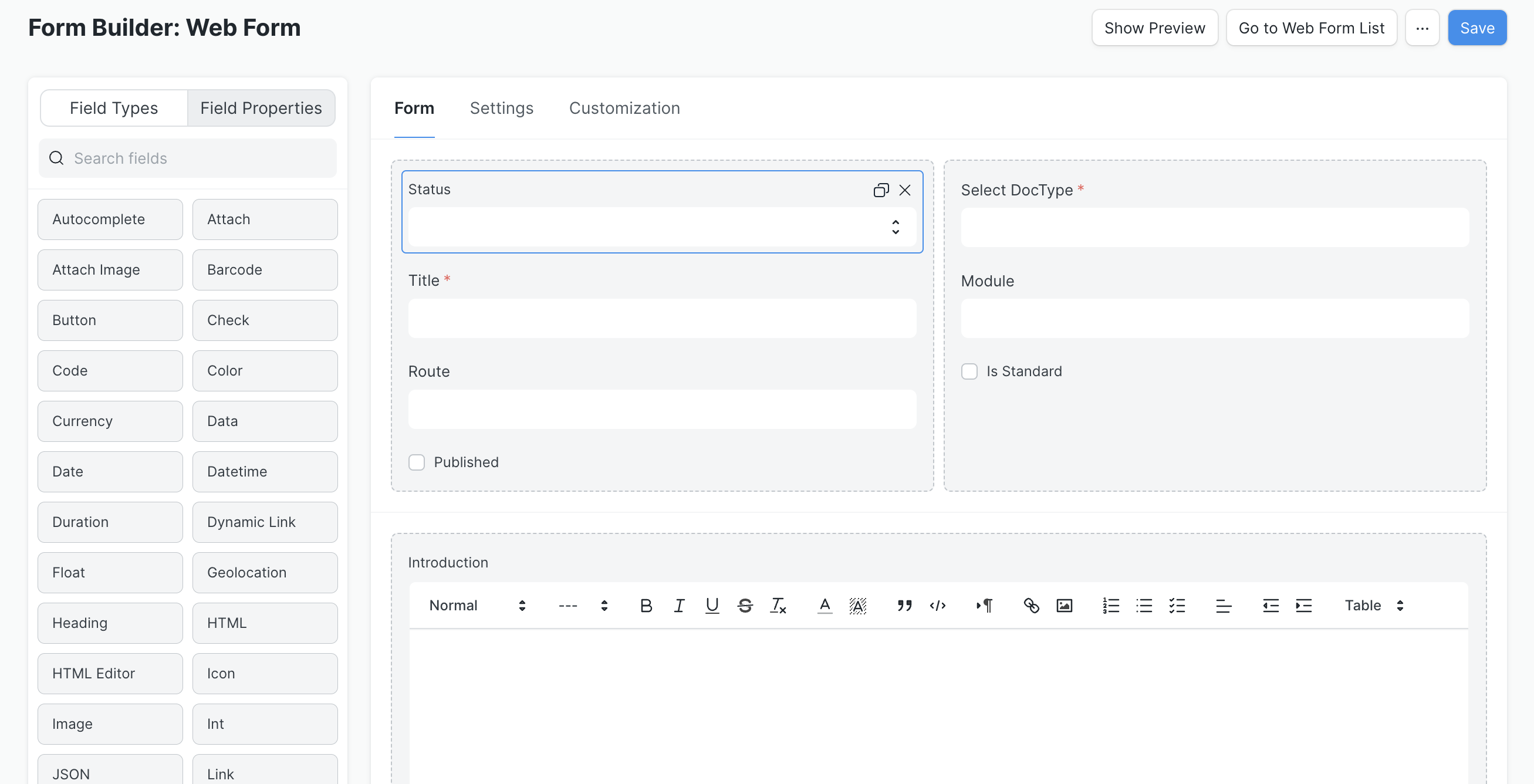Click the Insert Image icon

[1064, 605]
